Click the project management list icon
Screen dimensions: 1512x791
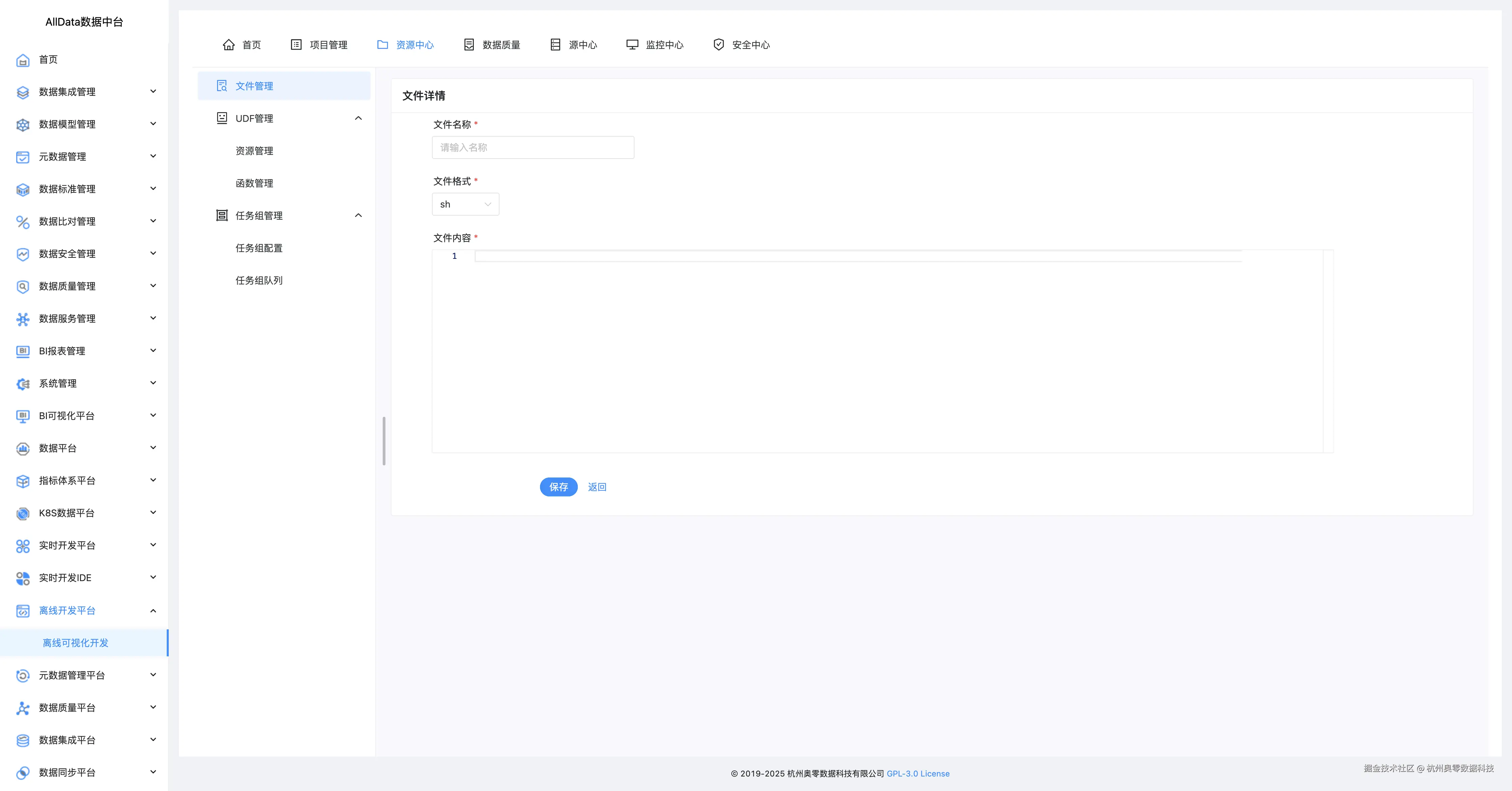(296, 45)
